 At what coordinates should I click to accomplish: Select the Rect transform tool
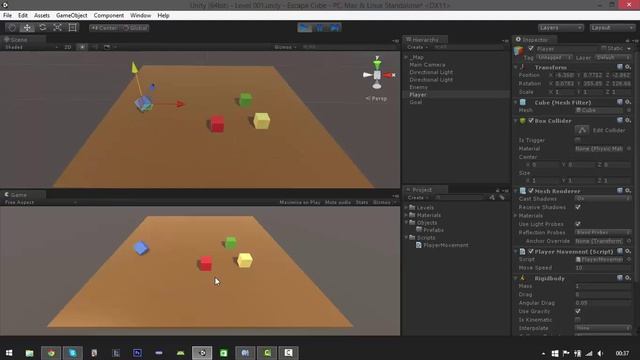(x=73, y=28)
